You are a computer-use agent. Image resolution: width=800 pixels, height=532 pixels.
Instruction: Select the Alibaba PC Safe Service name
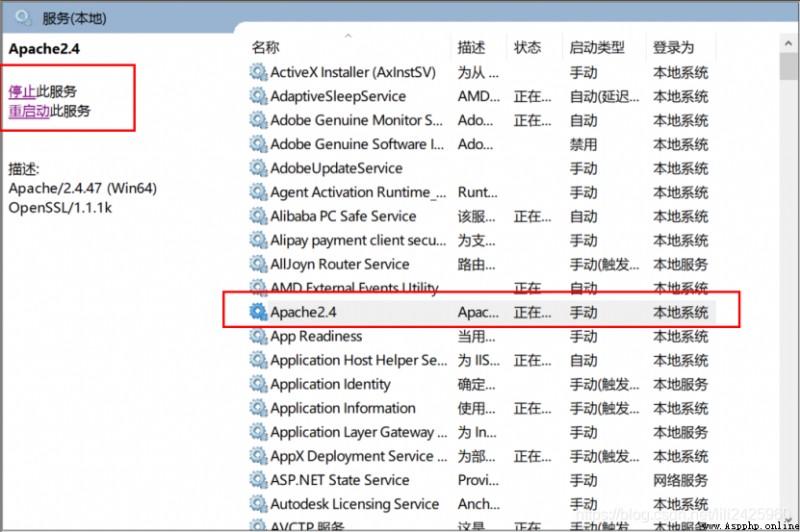[x=343, y=216]
